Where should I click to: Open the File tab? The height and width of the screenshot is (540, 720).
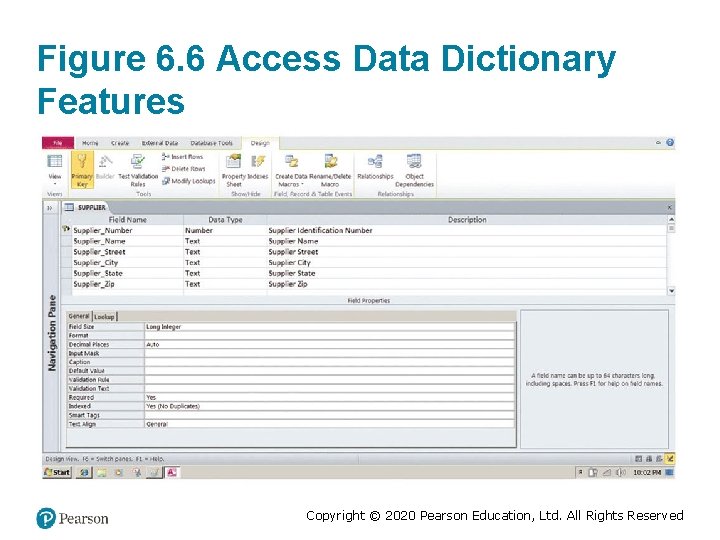tap(58, 143)
